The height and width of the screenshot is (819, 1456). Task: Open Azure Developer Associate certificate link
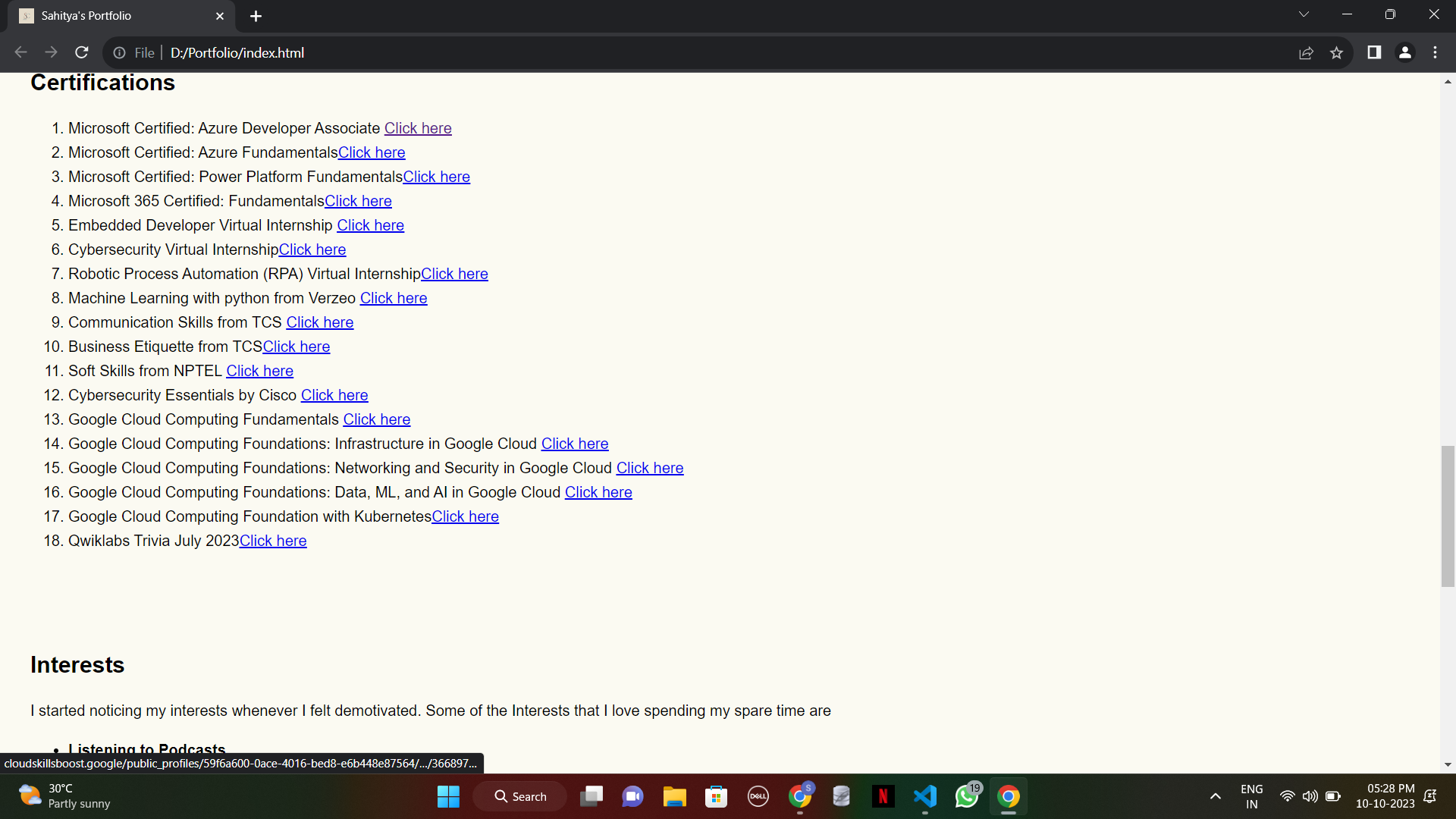[x=418, y=128]
